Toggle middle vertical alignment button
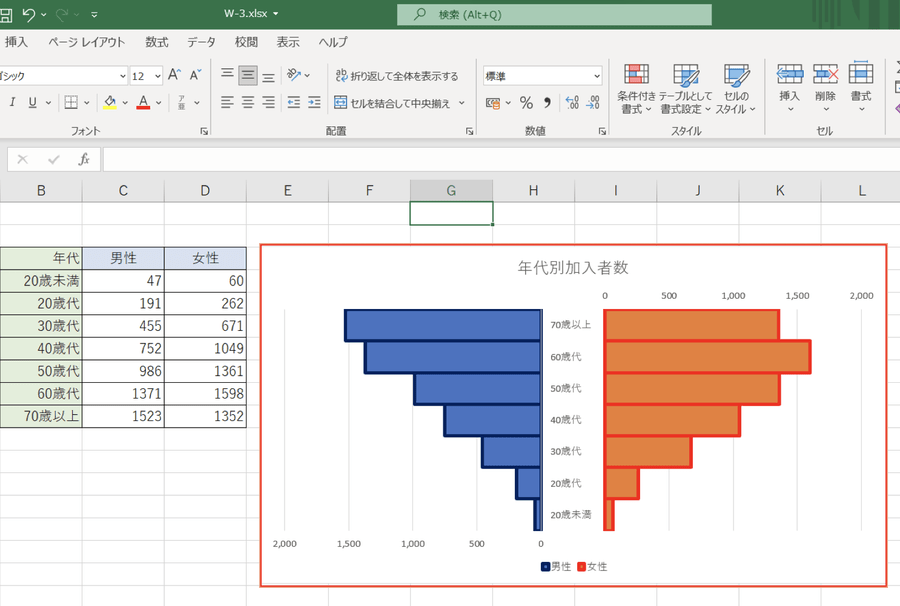Viewport: 900px width, 606px height. click(x=248, y=75)
